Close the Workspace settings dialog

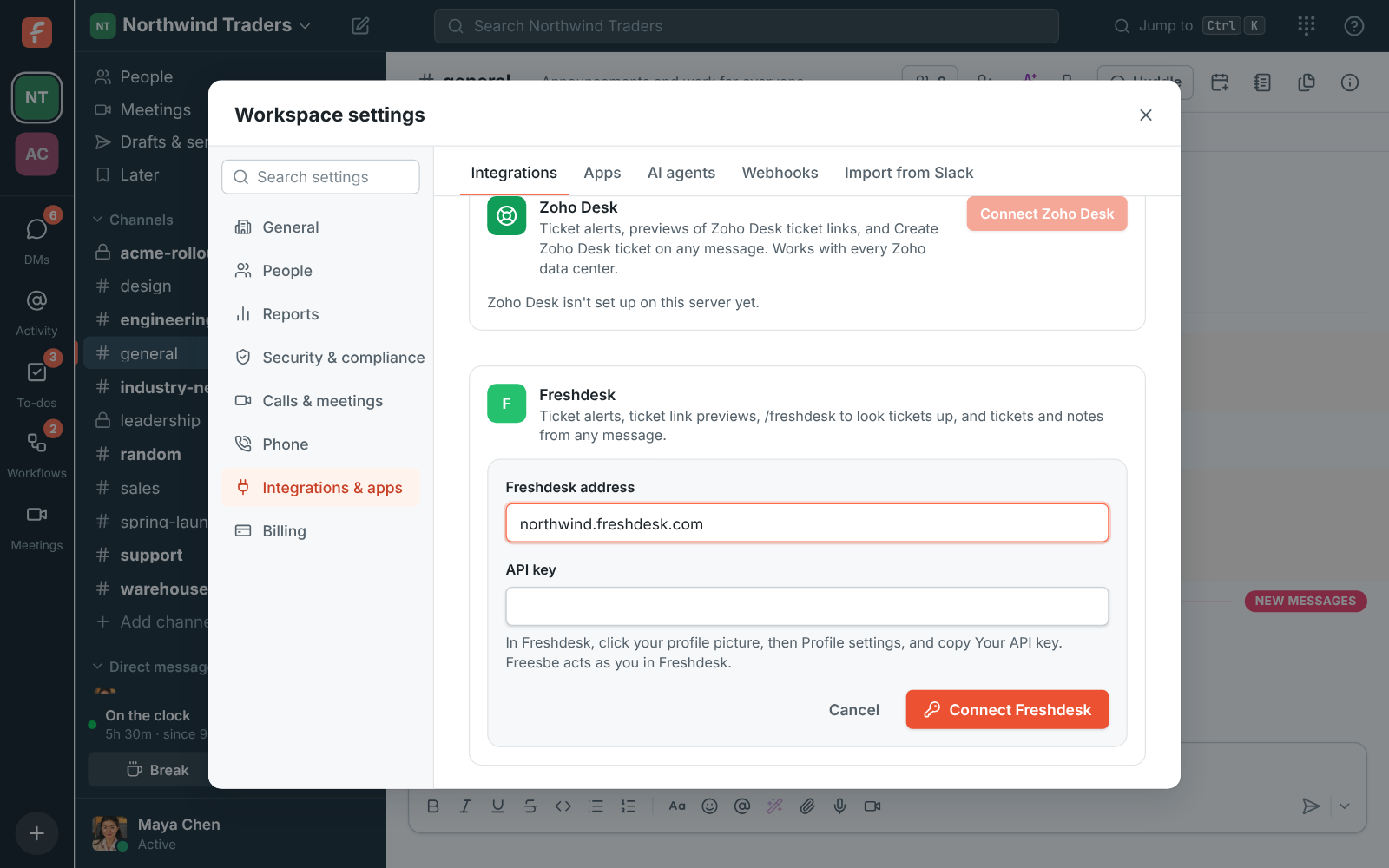coord(1146,115)
